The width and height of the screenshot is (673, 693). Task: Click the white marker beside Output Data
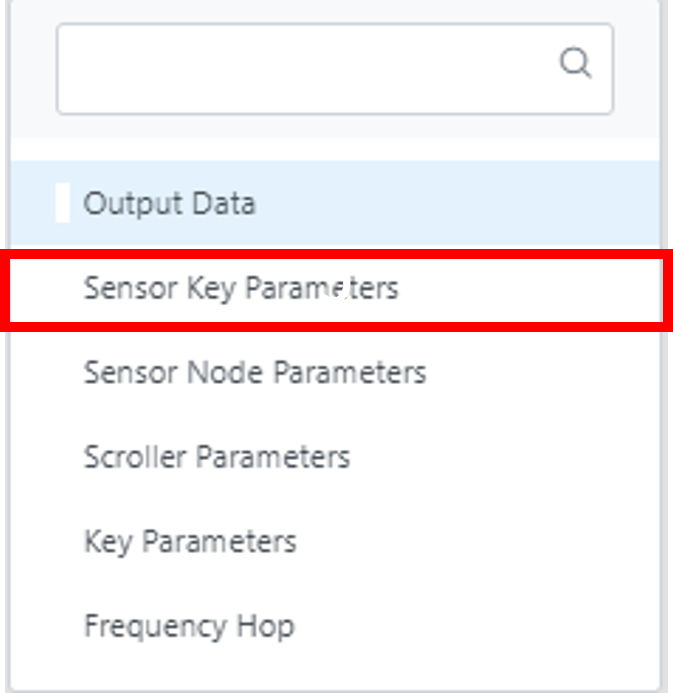[x=63, y=204]
